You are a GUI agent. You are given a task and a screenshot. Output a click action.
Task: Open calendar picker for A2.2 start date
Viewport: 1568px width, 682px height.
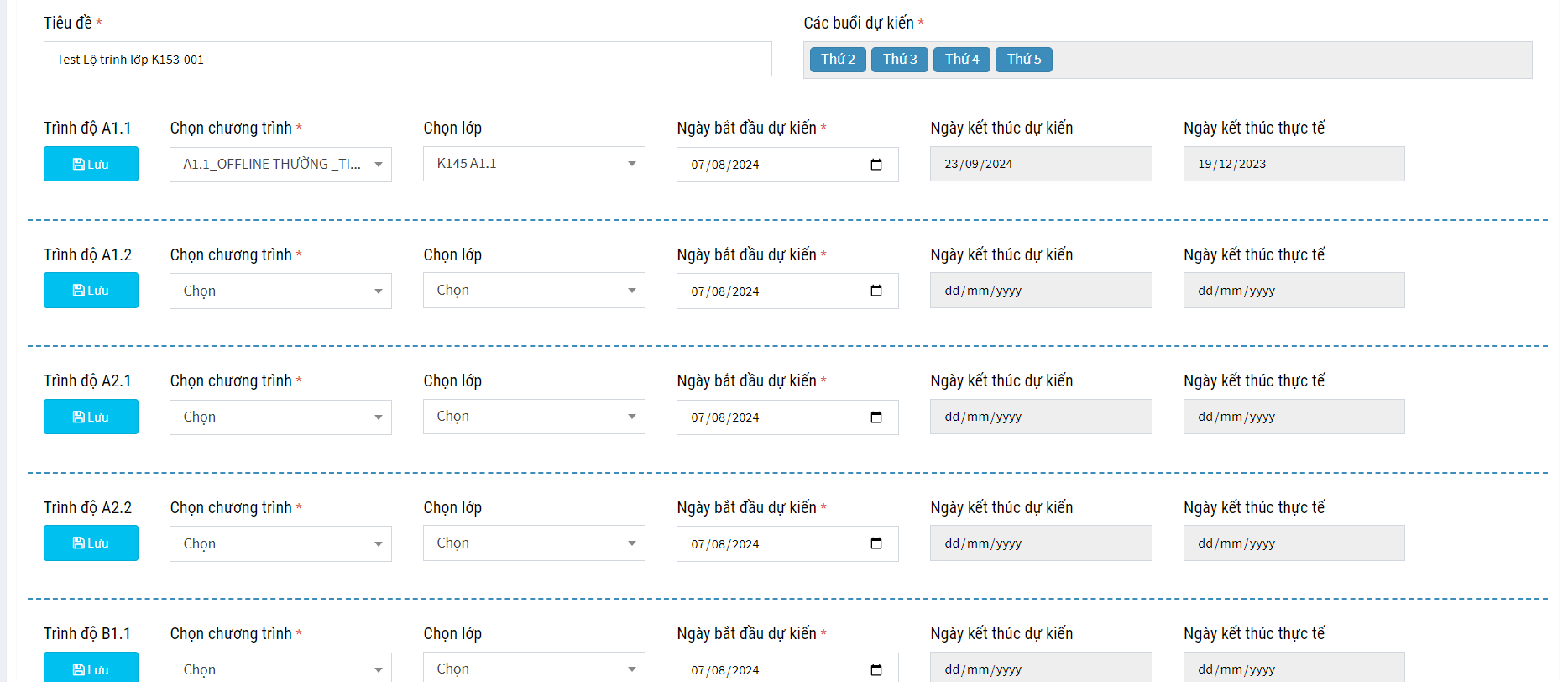click(876, 544)
